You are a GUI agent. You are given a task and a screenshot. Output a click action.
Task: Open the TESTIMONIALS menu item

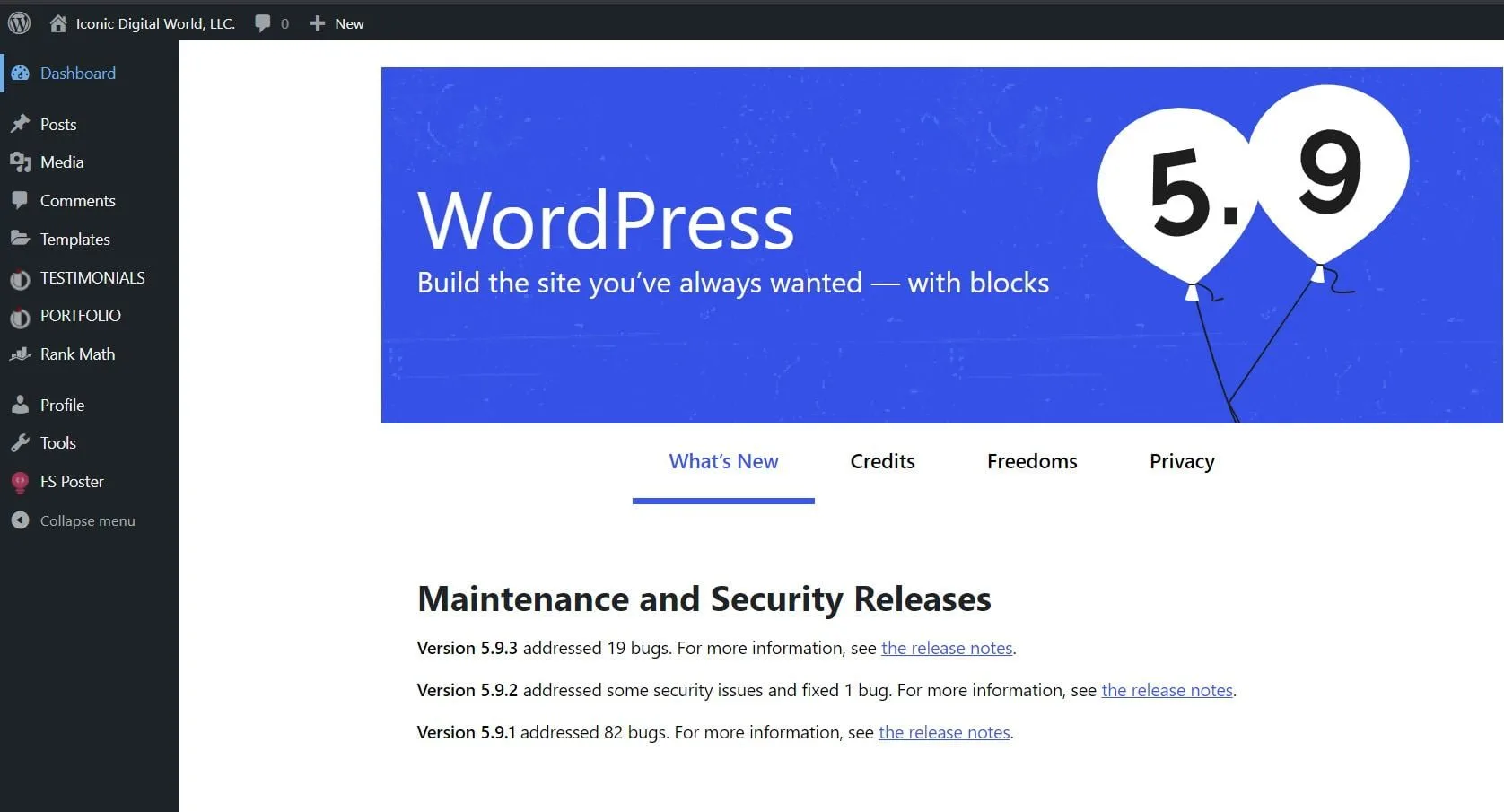92,278
